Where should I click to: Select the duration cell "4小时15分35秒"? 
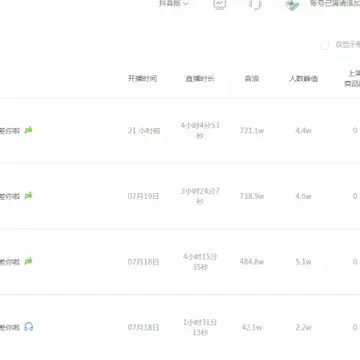200,262
